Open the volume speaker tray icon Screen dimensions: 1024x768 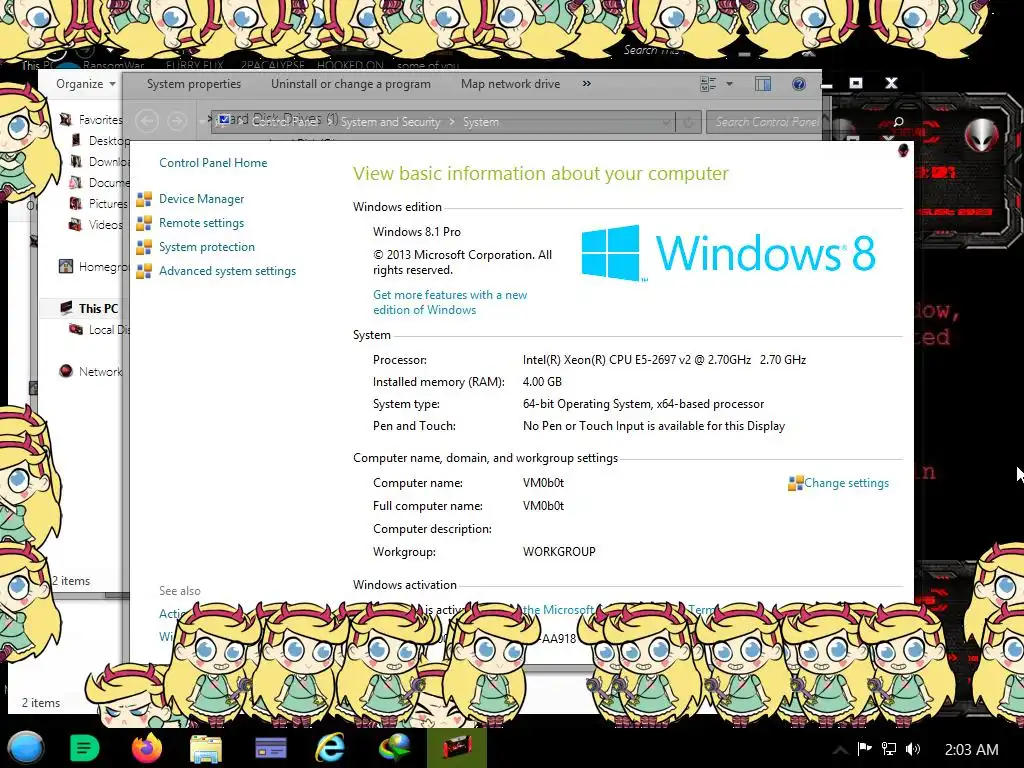click(x=912, y=749)
